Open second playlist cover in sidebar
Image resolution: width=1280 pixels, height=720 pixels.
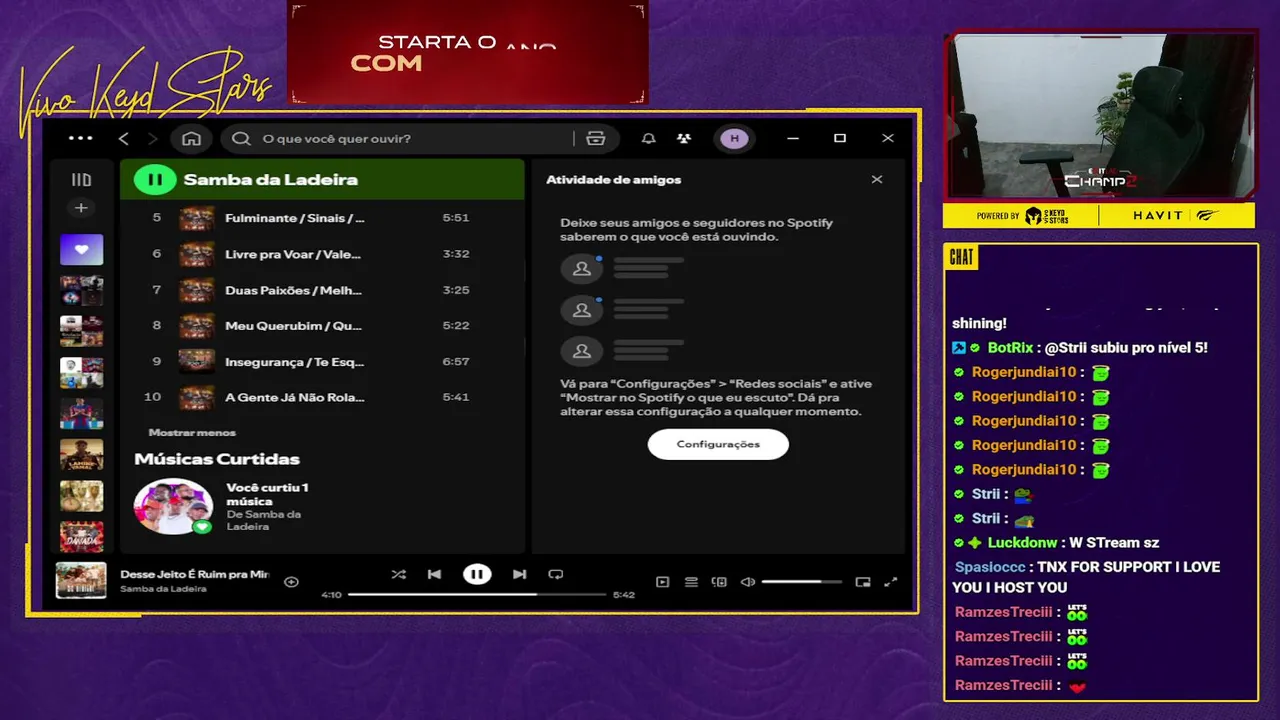(x=81, y=291)
